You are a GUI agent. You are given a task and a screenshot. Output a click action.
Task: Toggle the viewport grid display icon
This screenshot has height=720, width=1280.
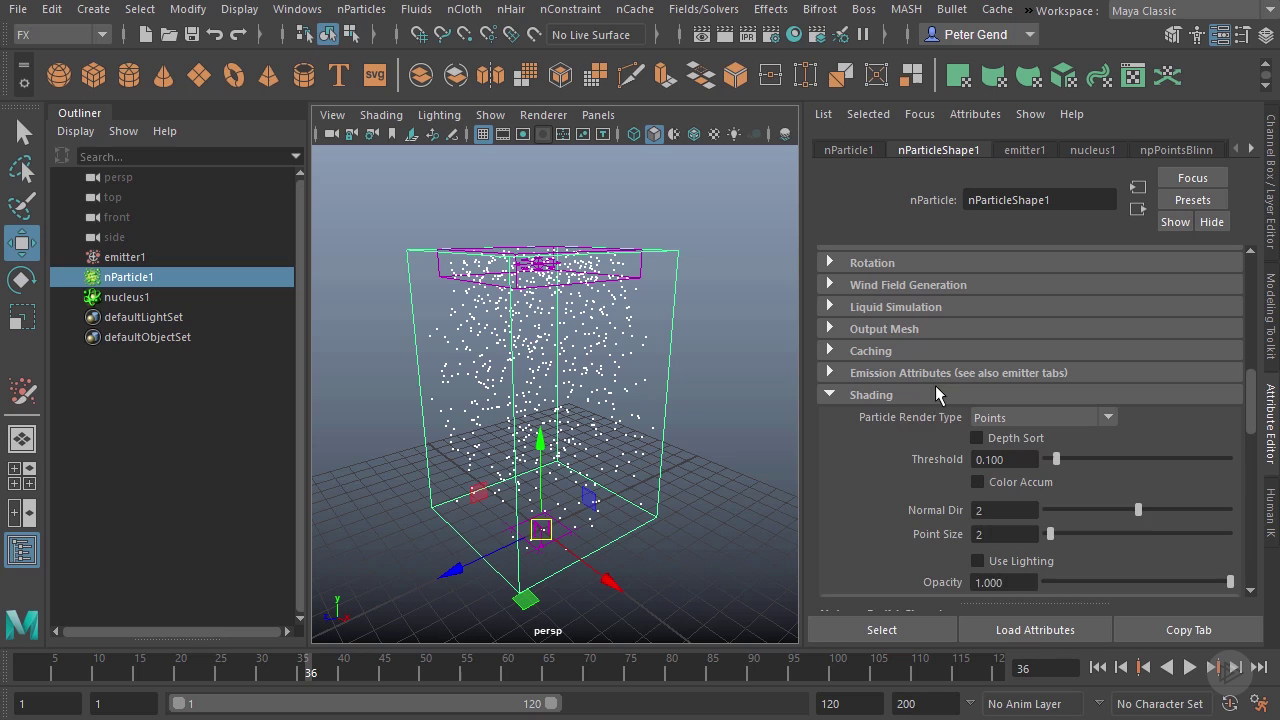(x=482, y=134)
